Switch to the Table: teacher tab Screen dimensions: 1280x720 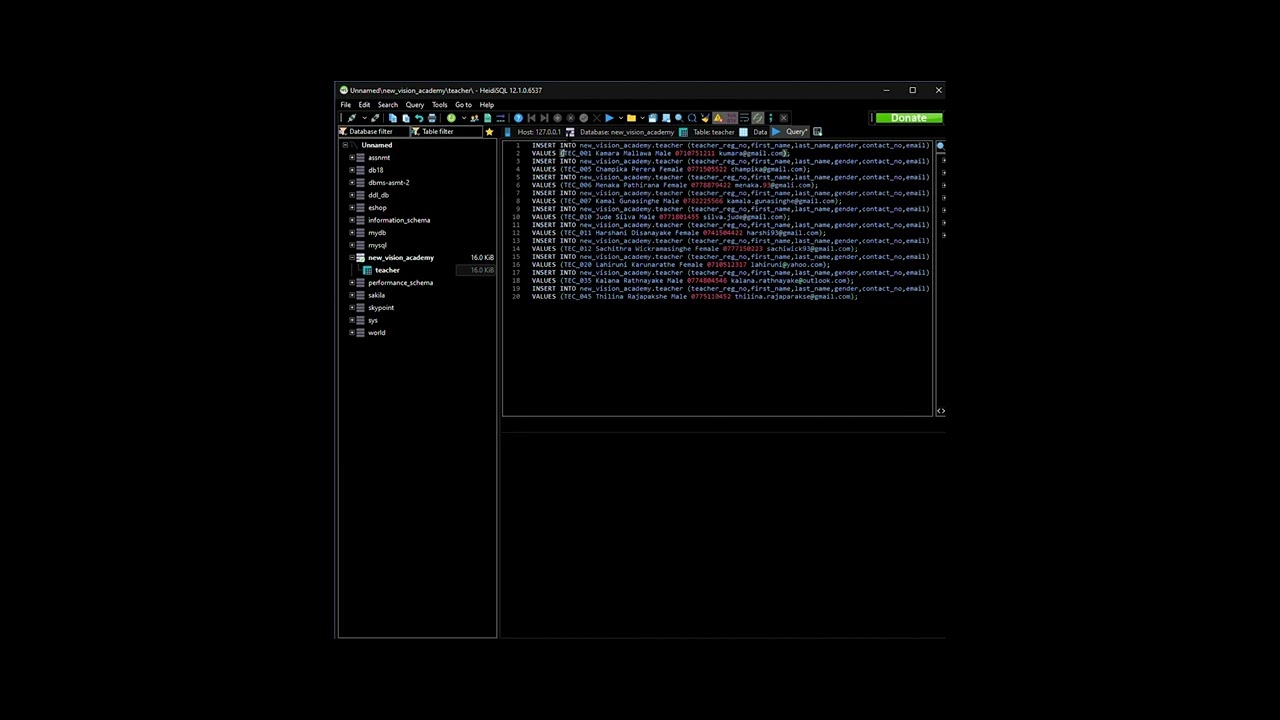click(x=707, y=132)
